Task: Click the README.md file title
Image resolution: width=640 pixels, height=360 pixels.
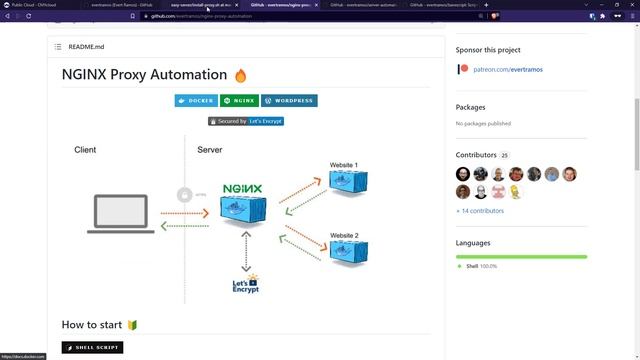Action: coord(86,47)
